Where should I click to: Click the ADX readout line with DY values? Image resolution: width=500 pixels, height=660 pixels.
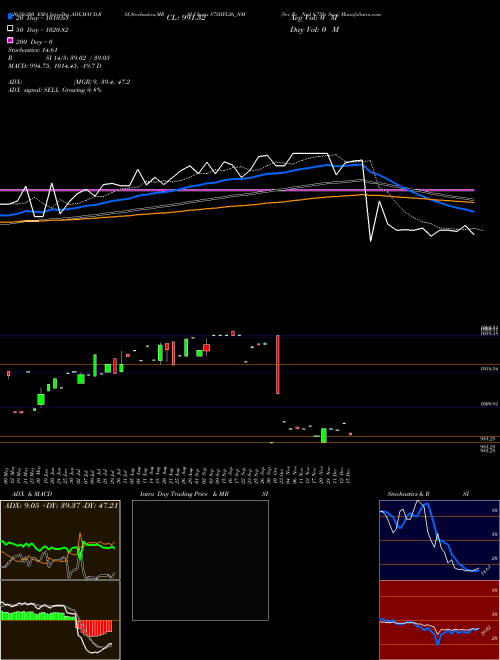(x=61, y=505)
